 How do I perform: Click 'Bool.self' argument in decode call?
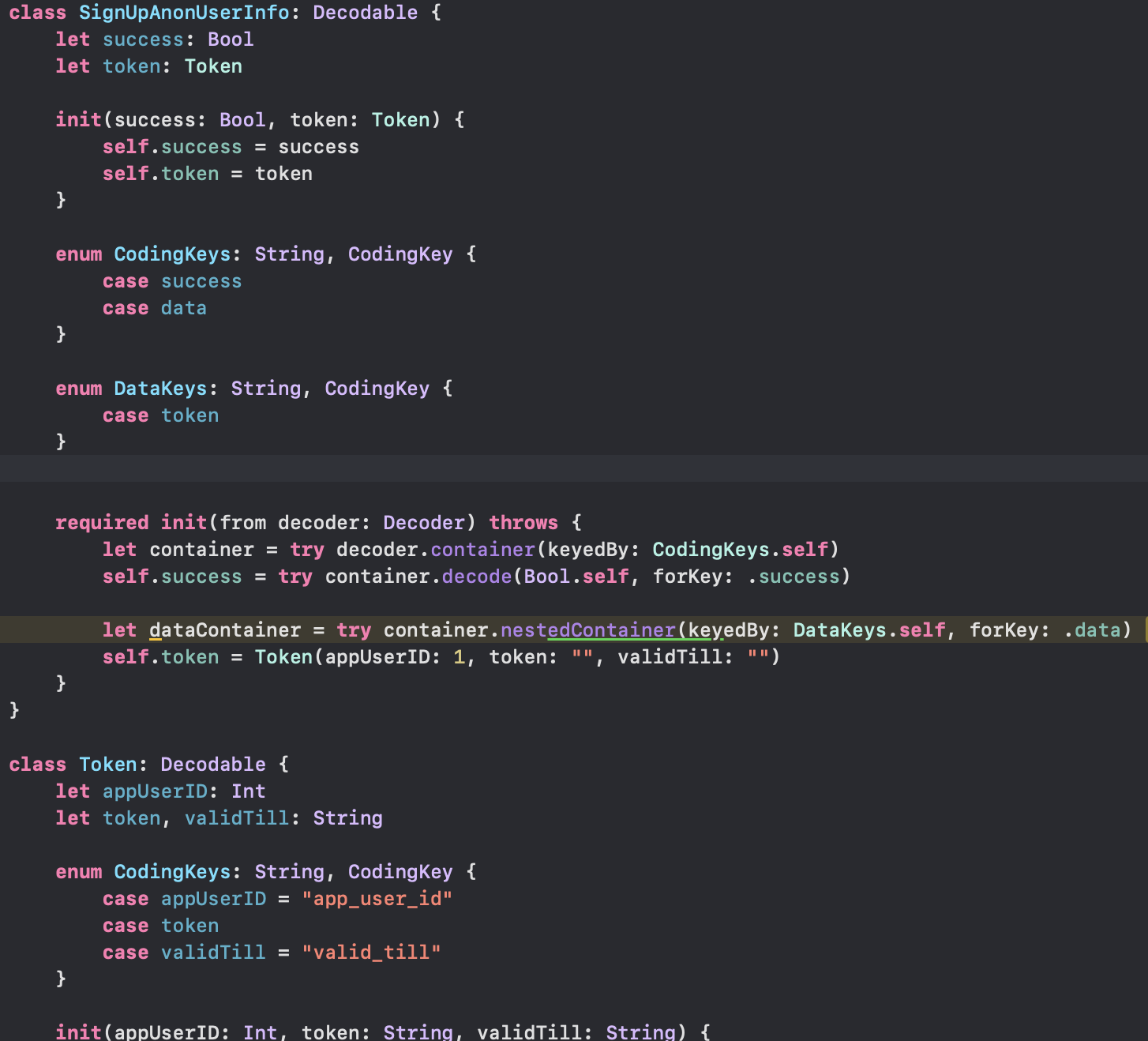pyautogui.click(x=576, y=577)
